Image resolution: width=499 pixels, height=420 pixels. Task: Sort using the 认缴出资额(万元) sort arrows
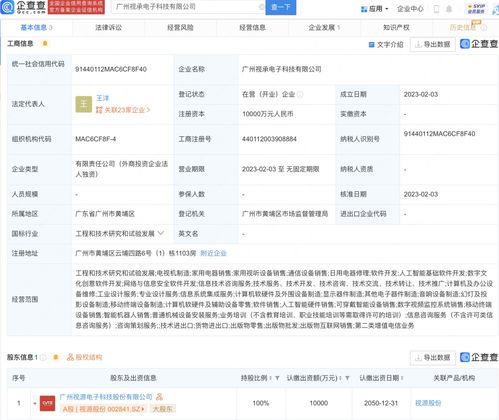[340, 378]
